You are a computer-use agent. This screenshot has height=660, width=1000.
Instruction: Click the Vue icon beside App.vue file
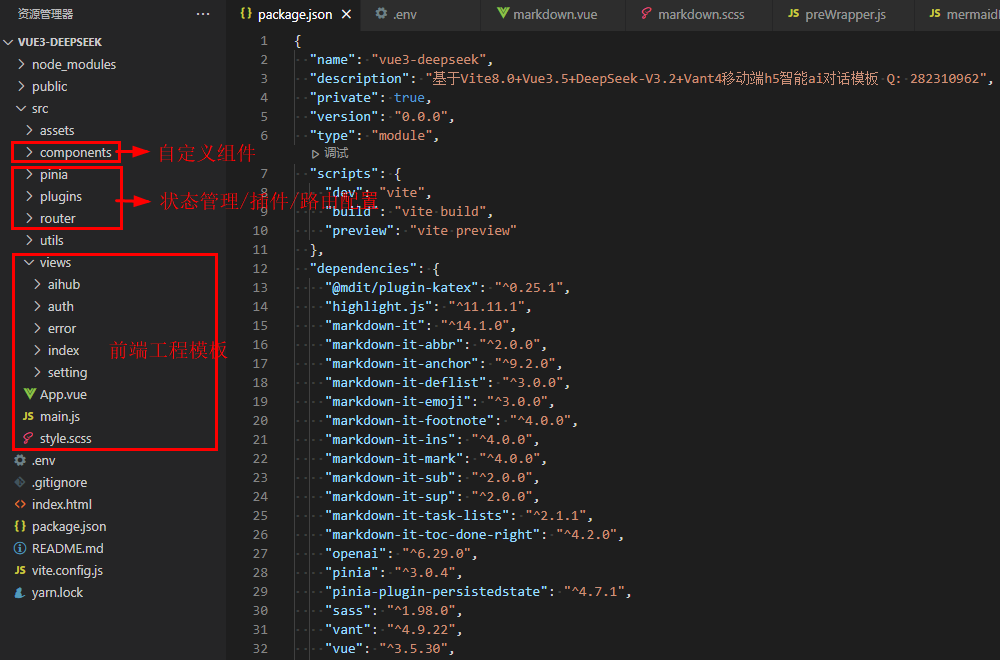29,394
